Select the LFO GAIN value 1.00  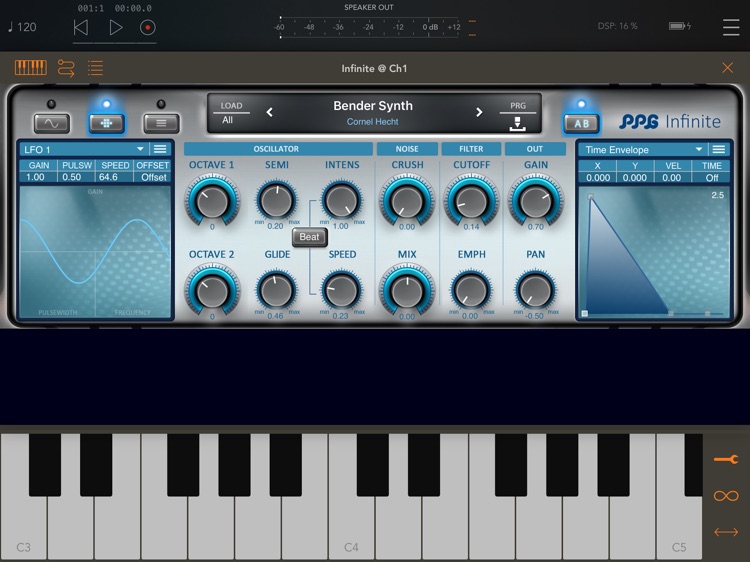[x=37, y=177]
